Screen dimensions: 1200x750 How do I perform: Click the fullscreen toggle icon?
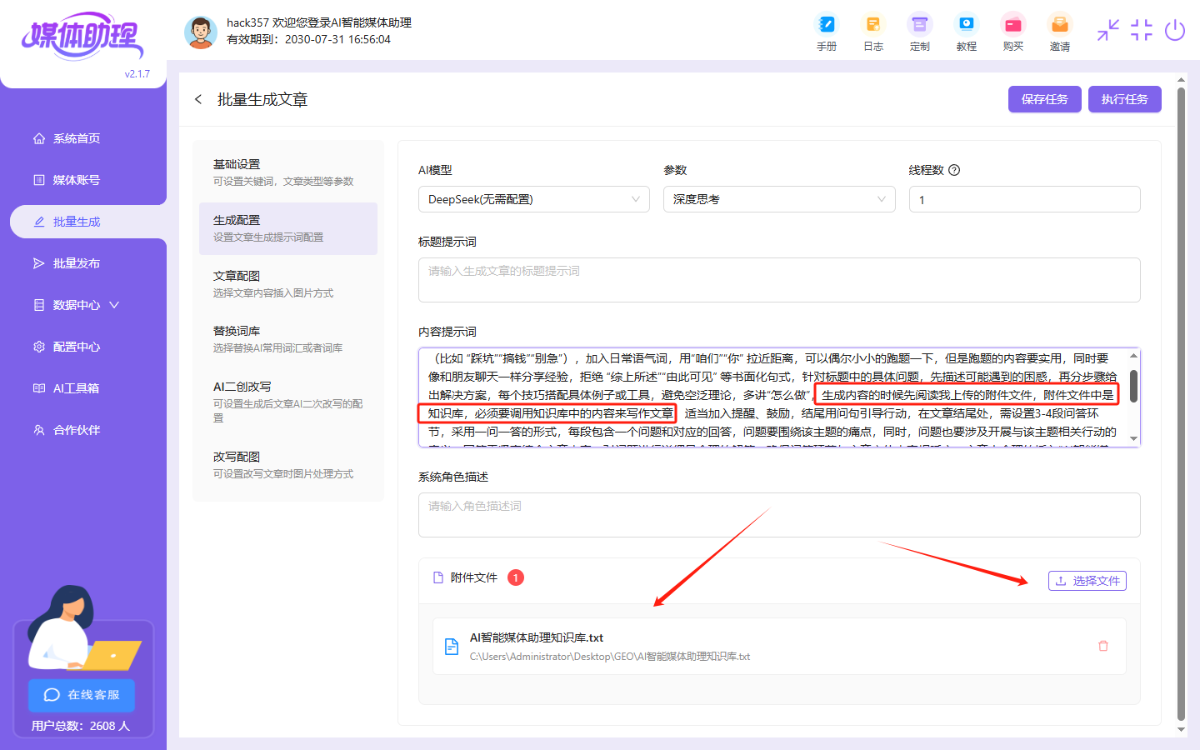click(x=1142, y=30)
